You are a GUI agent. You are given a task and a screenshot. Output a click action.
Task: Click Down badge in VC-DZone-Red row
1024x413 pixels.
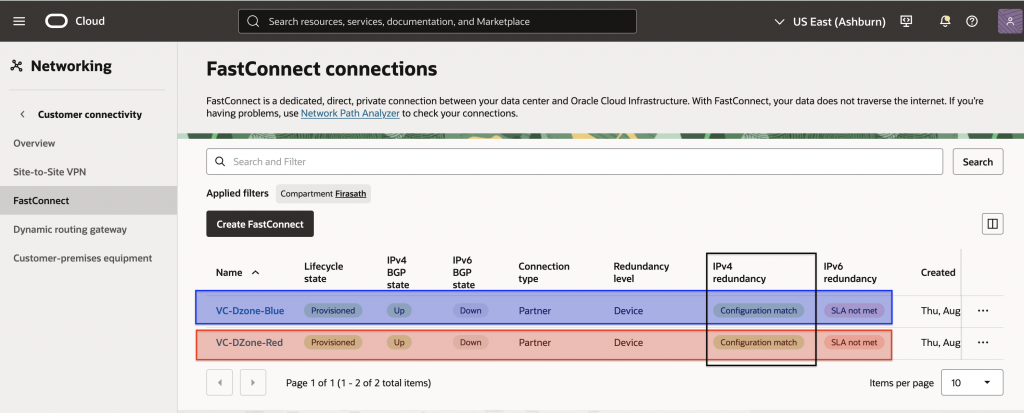470,342
